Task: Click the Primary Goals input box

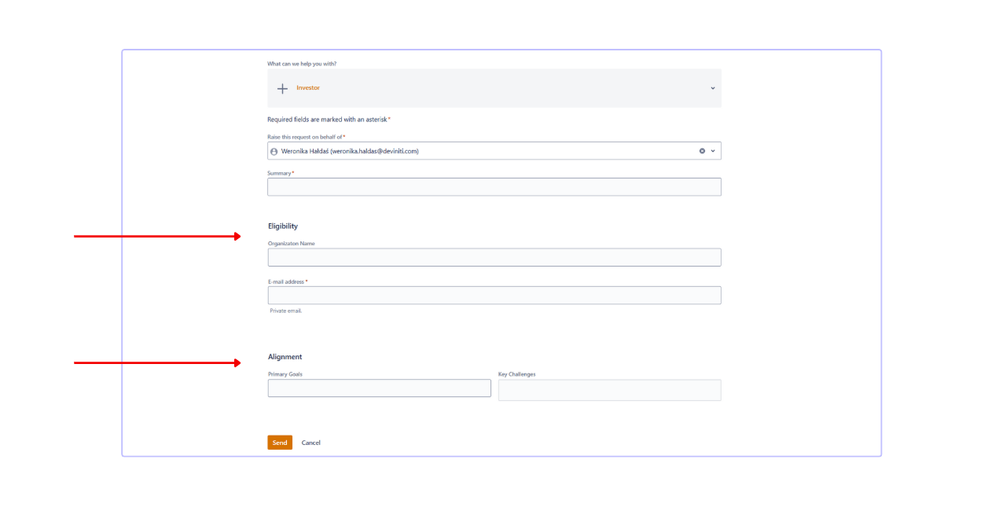Action: click(x=379, y=388)
